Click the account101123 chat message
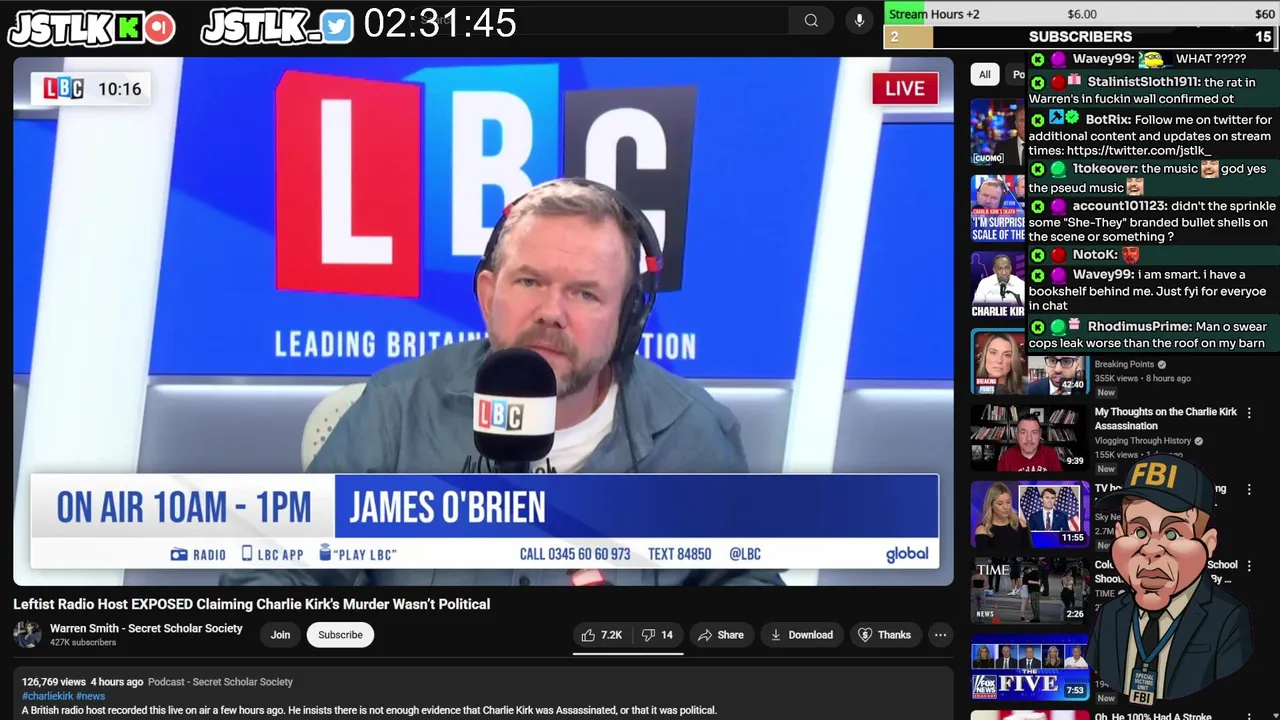 (x=1152, y=221)
